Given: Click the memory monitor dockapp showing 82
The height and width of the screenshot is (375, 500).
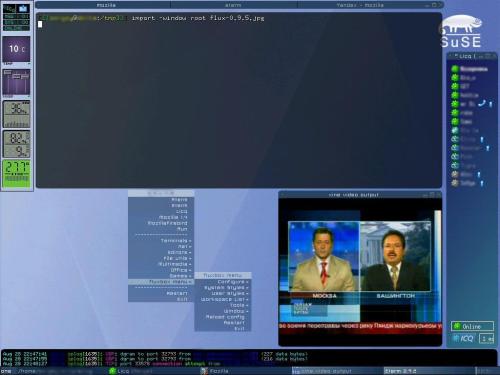Looking at the screenshot, I should (16, 144).
